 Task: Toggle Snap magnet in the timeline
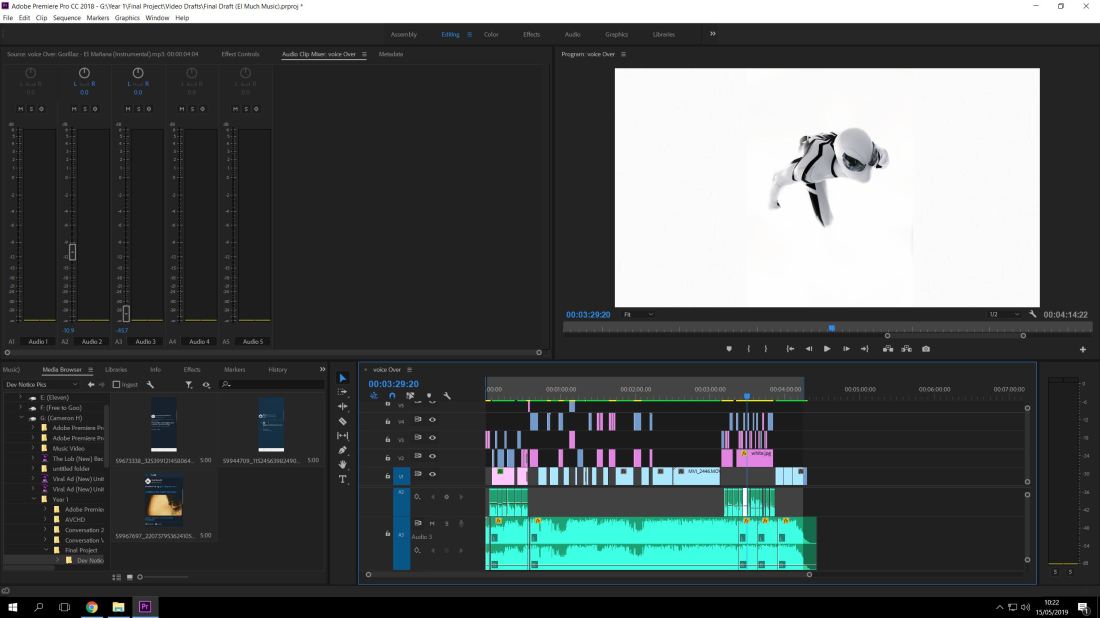tap(392, 395)
